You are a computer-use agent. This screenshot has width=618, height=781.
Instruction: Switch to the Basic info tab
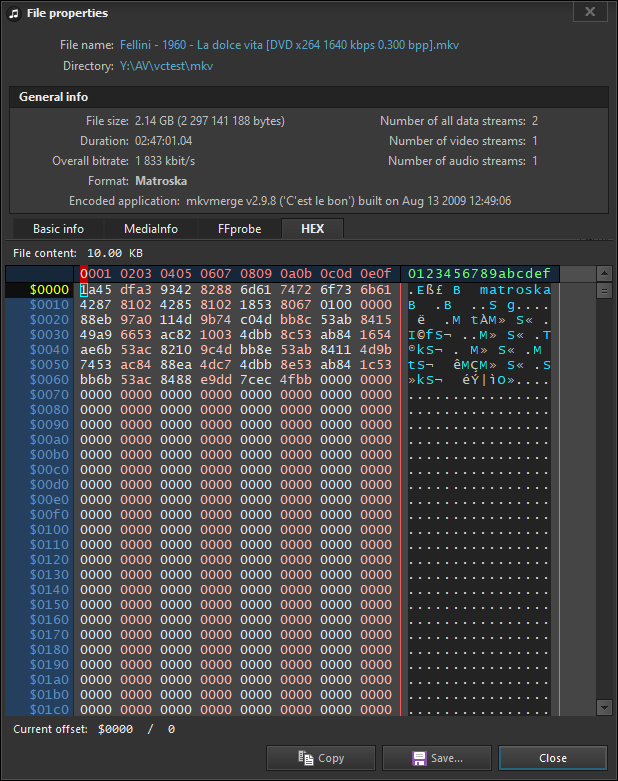[58, 229]
